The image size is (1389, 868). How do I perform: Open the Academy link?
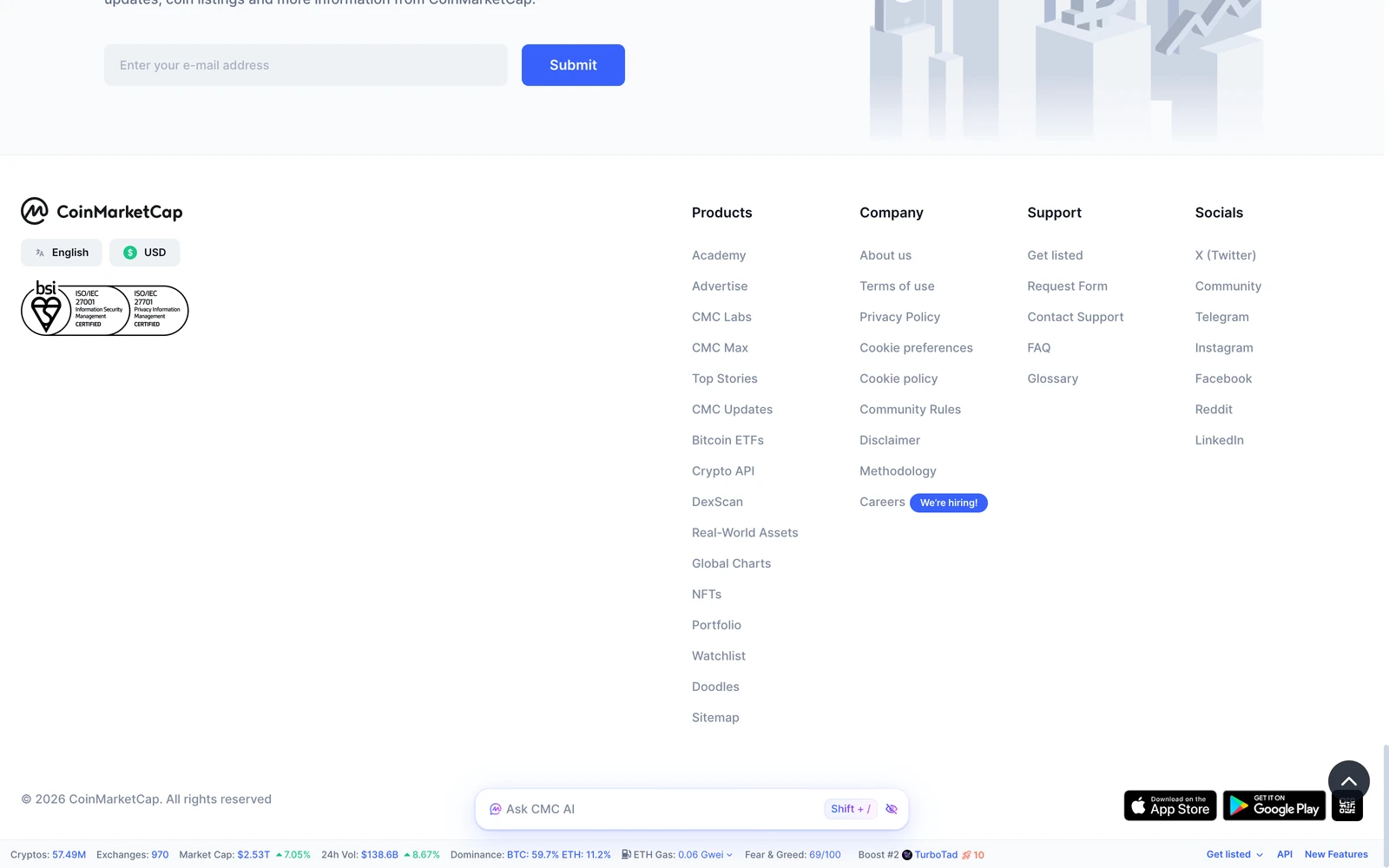point(719,255)
